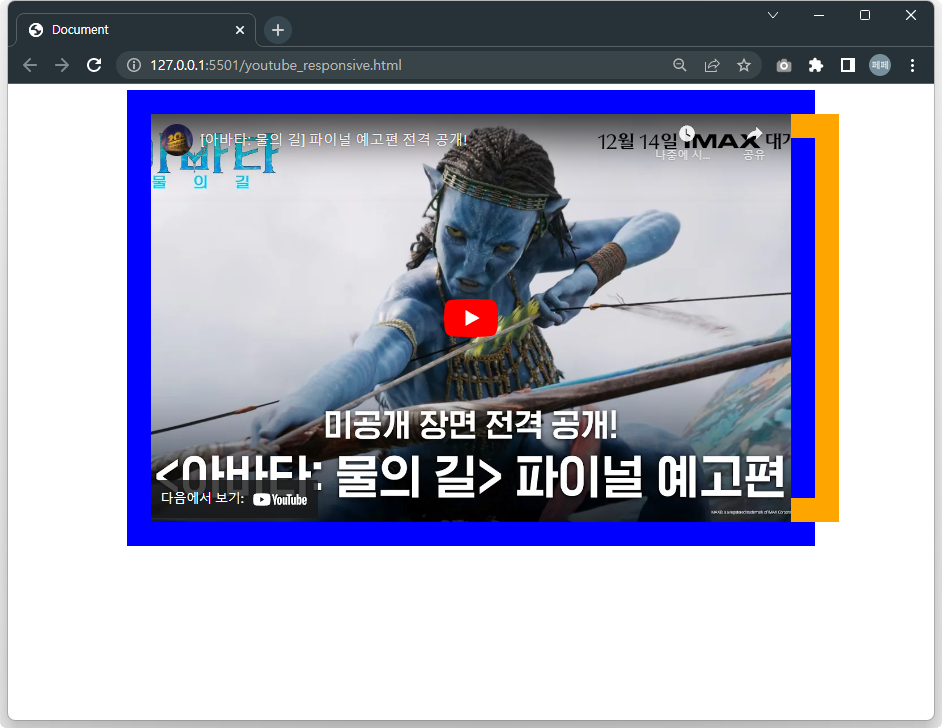Click the camera extension icon

coord(783,65)
